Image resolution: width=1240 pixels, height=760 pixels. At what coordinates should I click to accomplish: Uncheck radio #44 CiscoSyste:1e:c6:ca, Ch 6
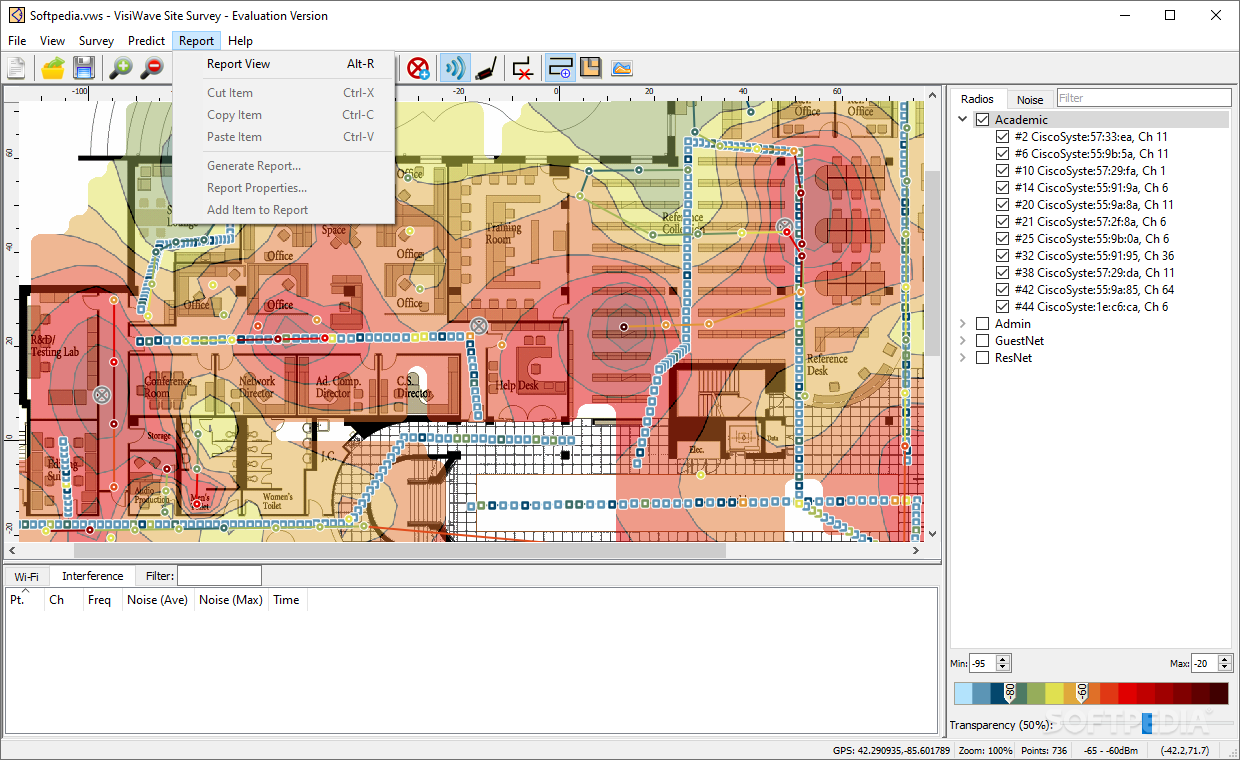pos(1002,307)
